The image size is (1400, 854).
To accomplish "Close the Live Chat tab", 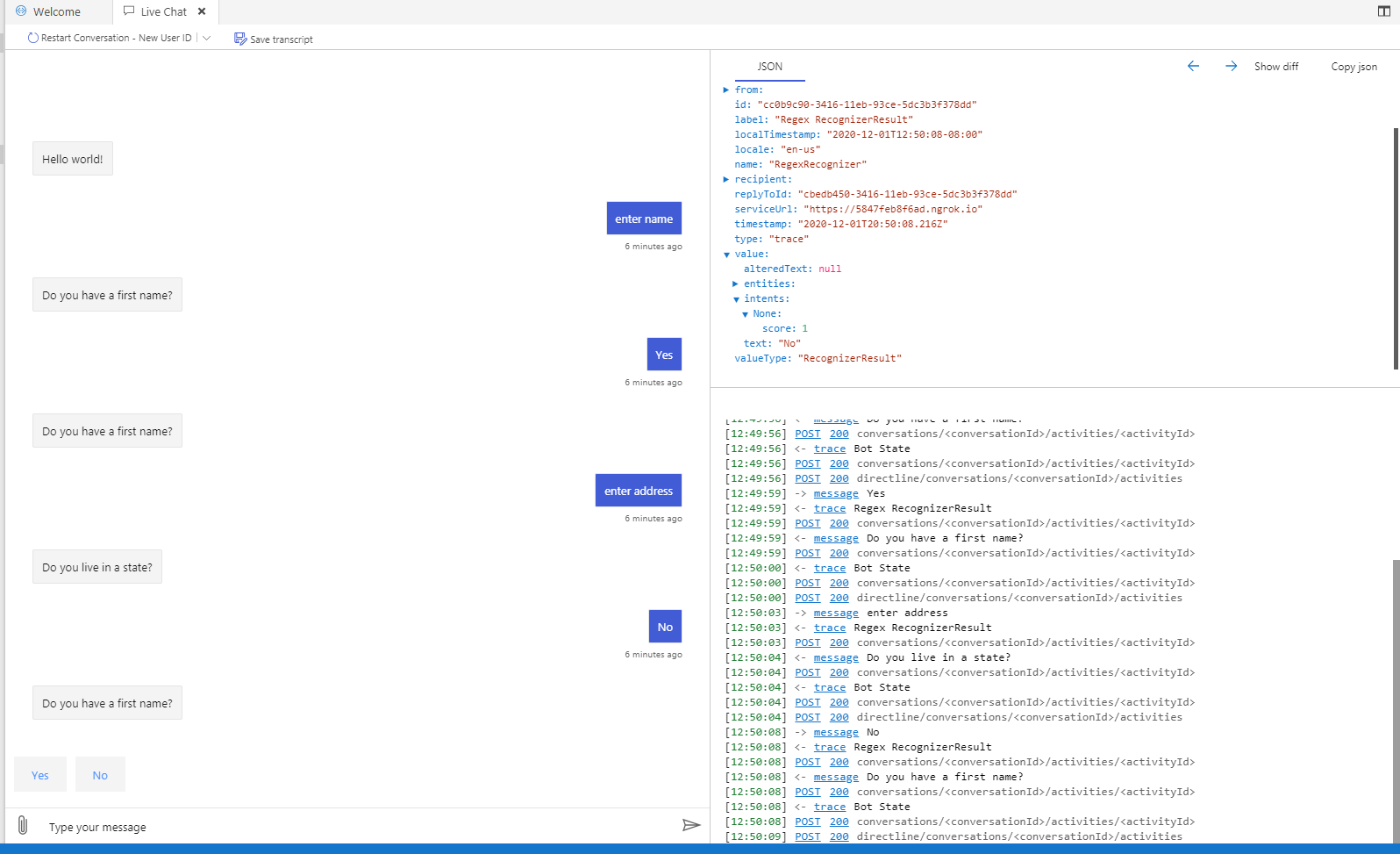I will pos(202,11).
